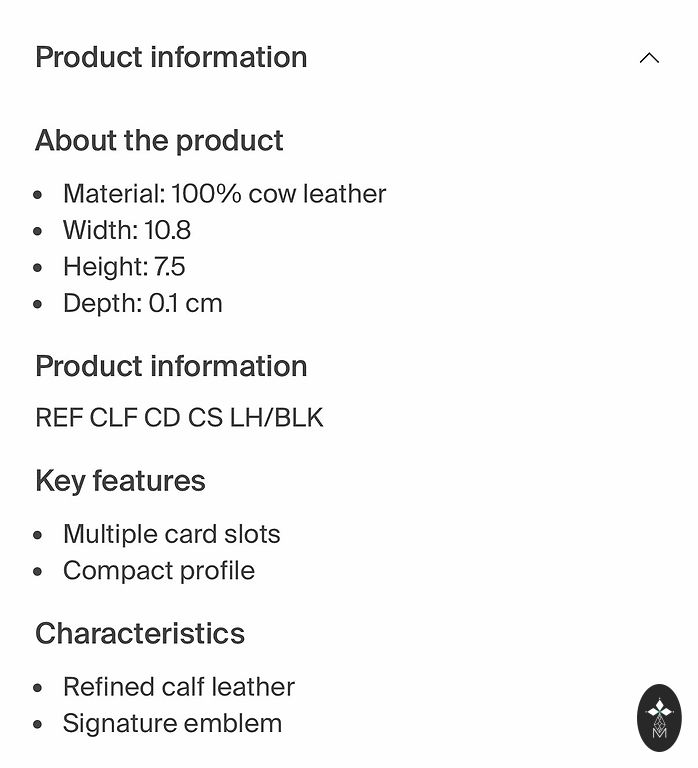Select the Material: 100% cow leather line

click(224, 194)
